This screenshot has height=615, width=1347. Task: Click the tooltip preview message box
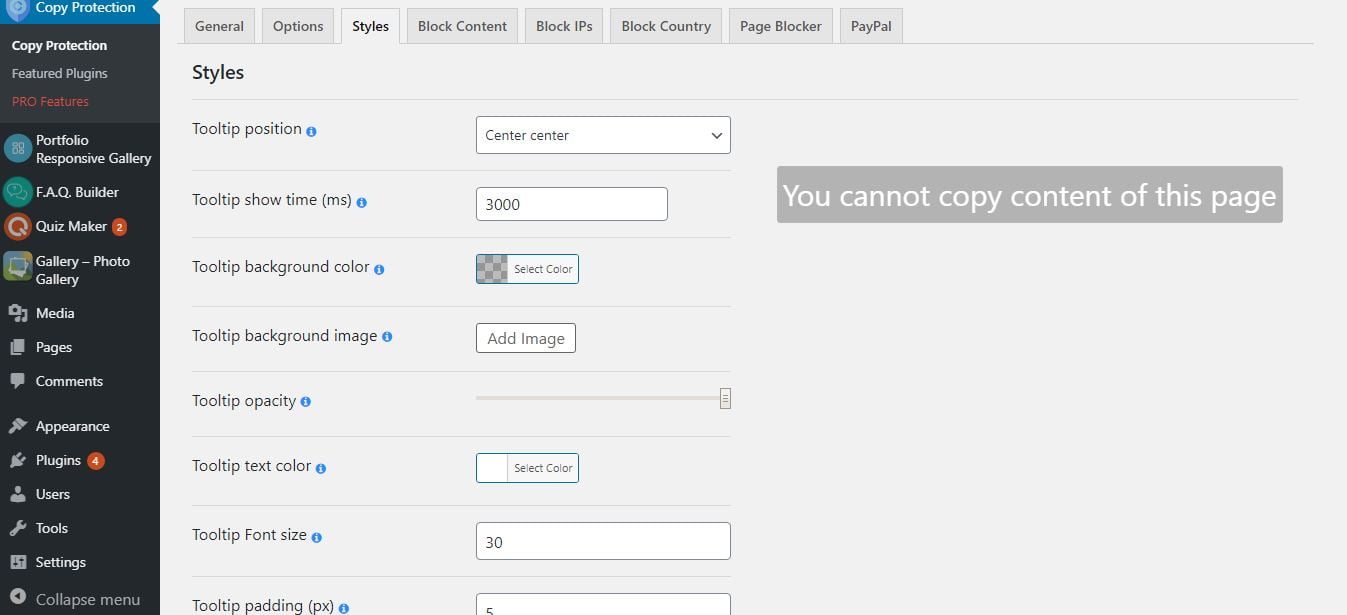[1029, 195]
